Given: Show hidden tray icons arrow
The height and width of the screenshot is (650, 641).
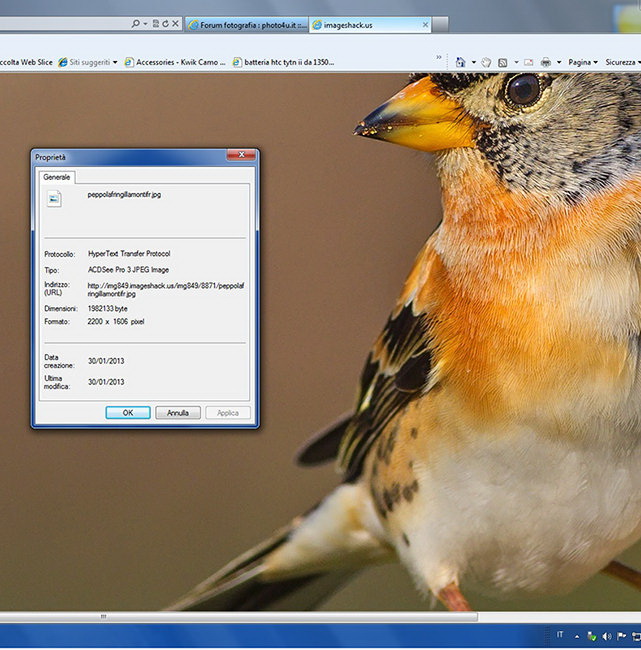Looking at the screenshot, I should (577, 636).
